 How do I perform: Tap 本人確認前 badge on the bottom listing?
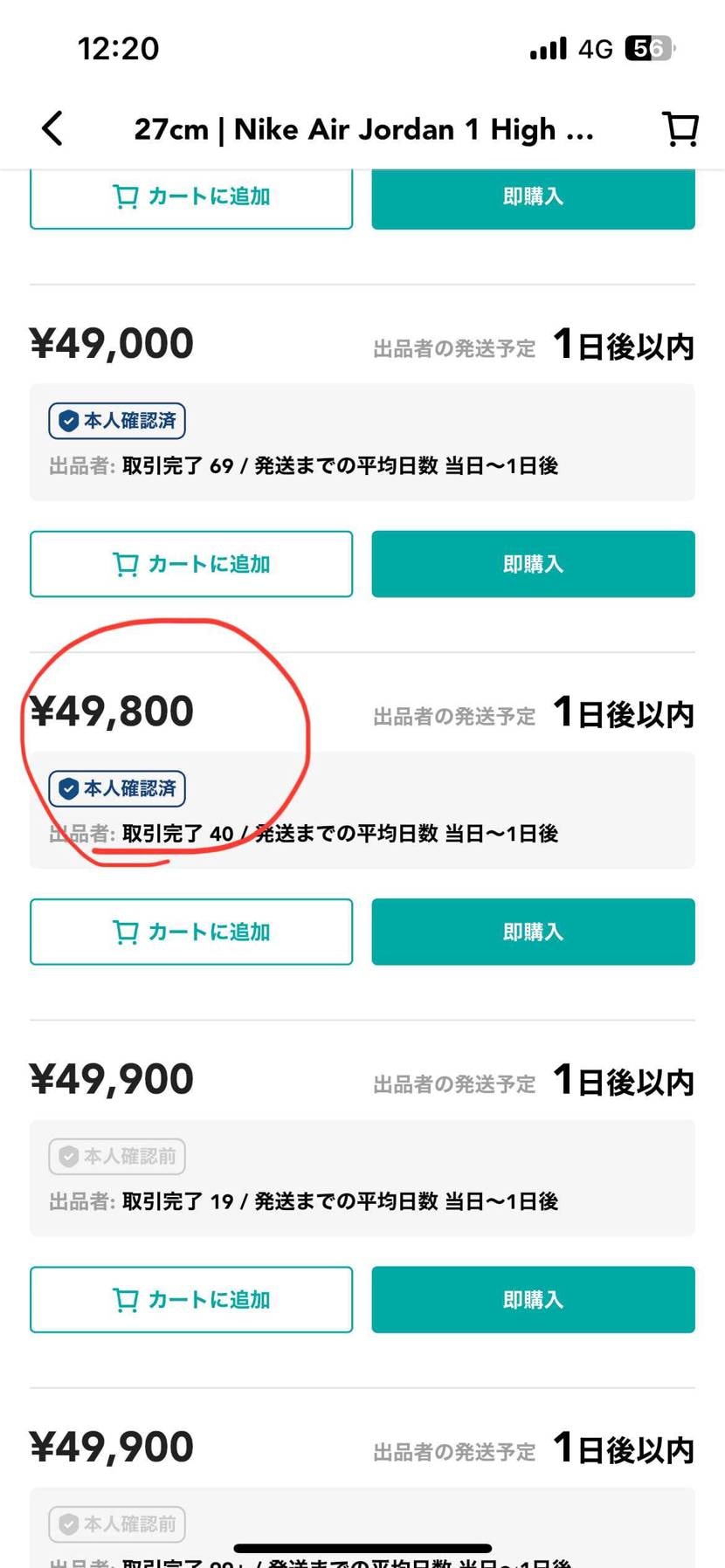[x=117, y=1524]
